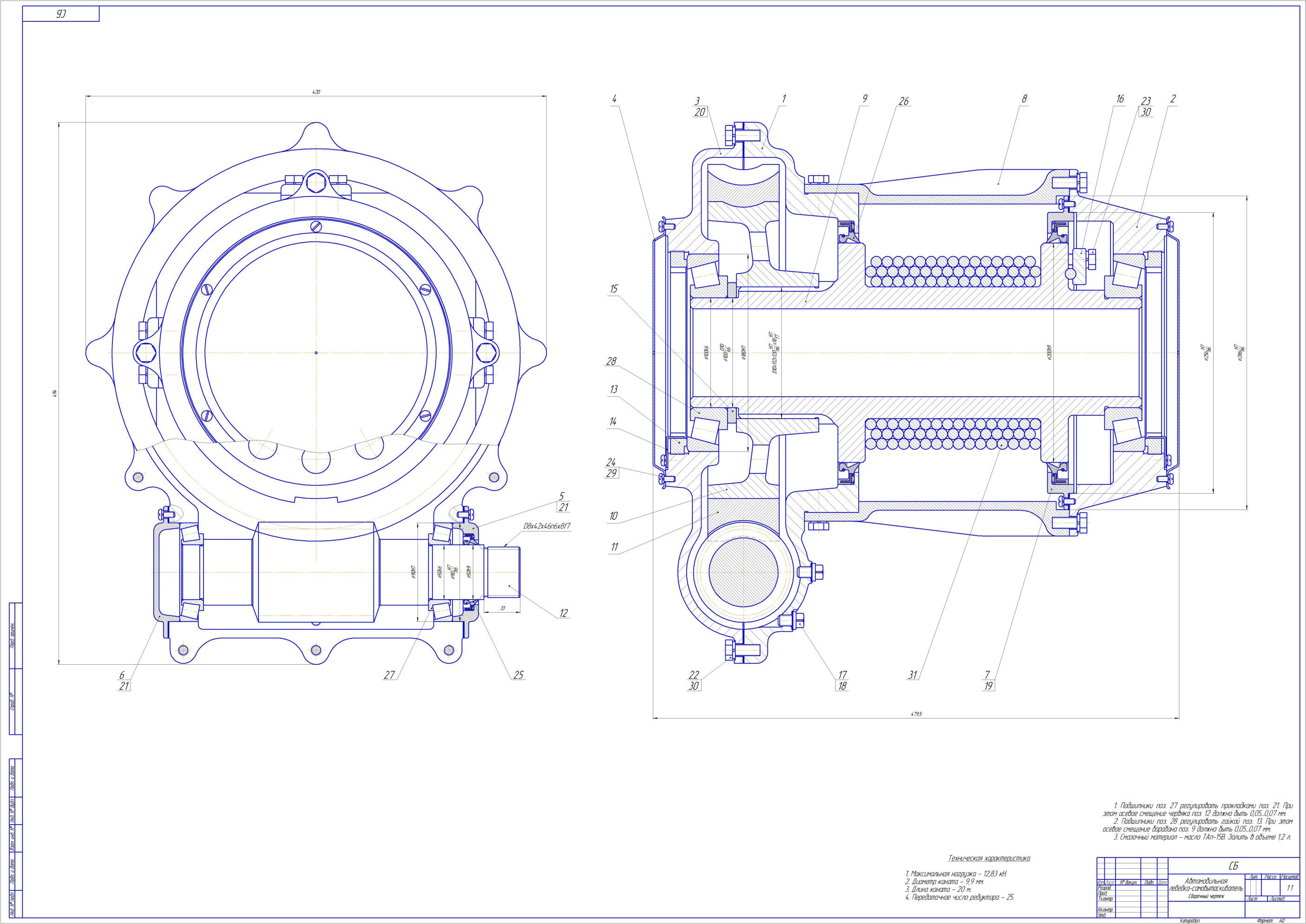Click the 494 height dimension text
The width and height of the screenshot is (1306, 924).
click(55, 393)
